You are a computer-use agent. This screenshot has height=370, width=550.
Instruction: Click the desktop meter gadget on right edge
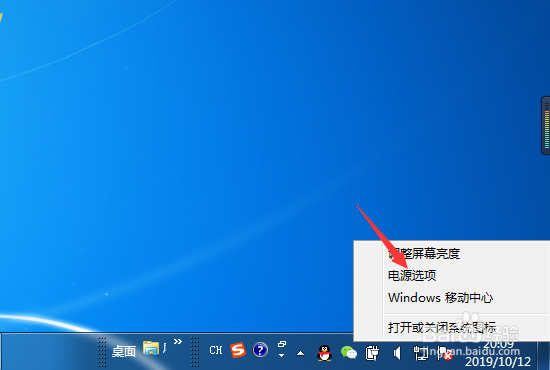click(546, 125)
